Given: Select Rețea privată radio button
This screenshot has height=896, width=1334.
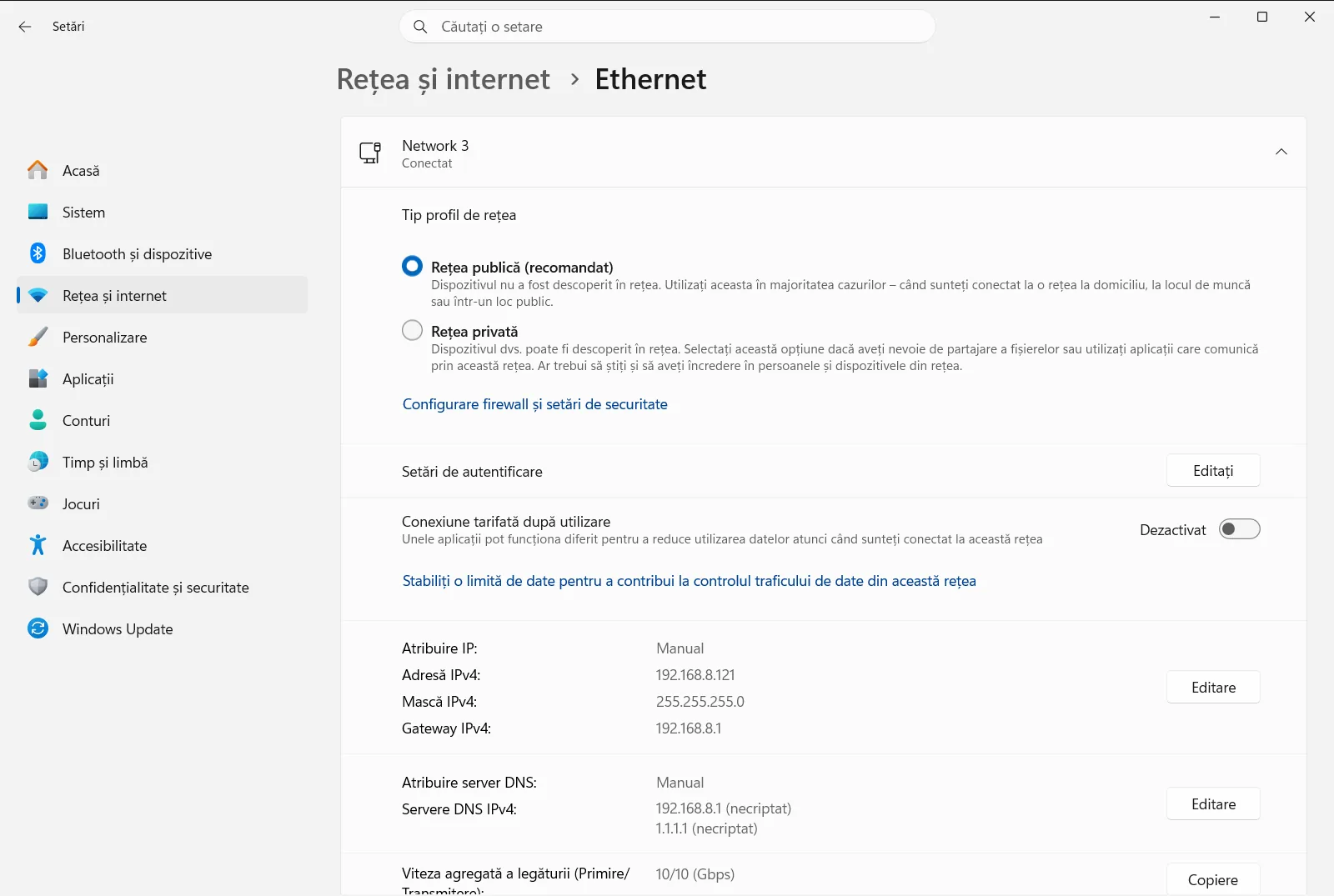Looking at the screenshot, I should coord(412,330).
